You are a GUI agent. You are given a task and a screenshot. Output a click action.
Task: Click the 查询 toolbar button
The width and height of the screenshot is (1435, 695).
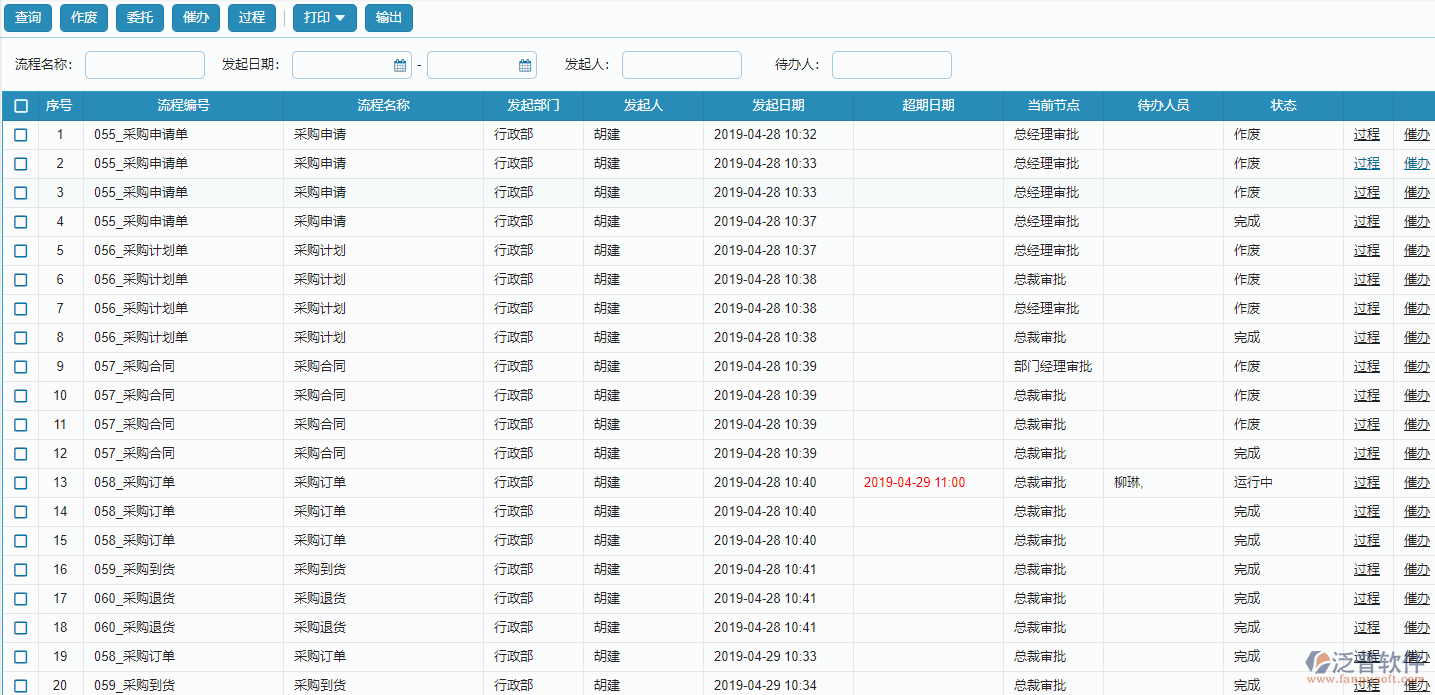click(x=28, y=18)
